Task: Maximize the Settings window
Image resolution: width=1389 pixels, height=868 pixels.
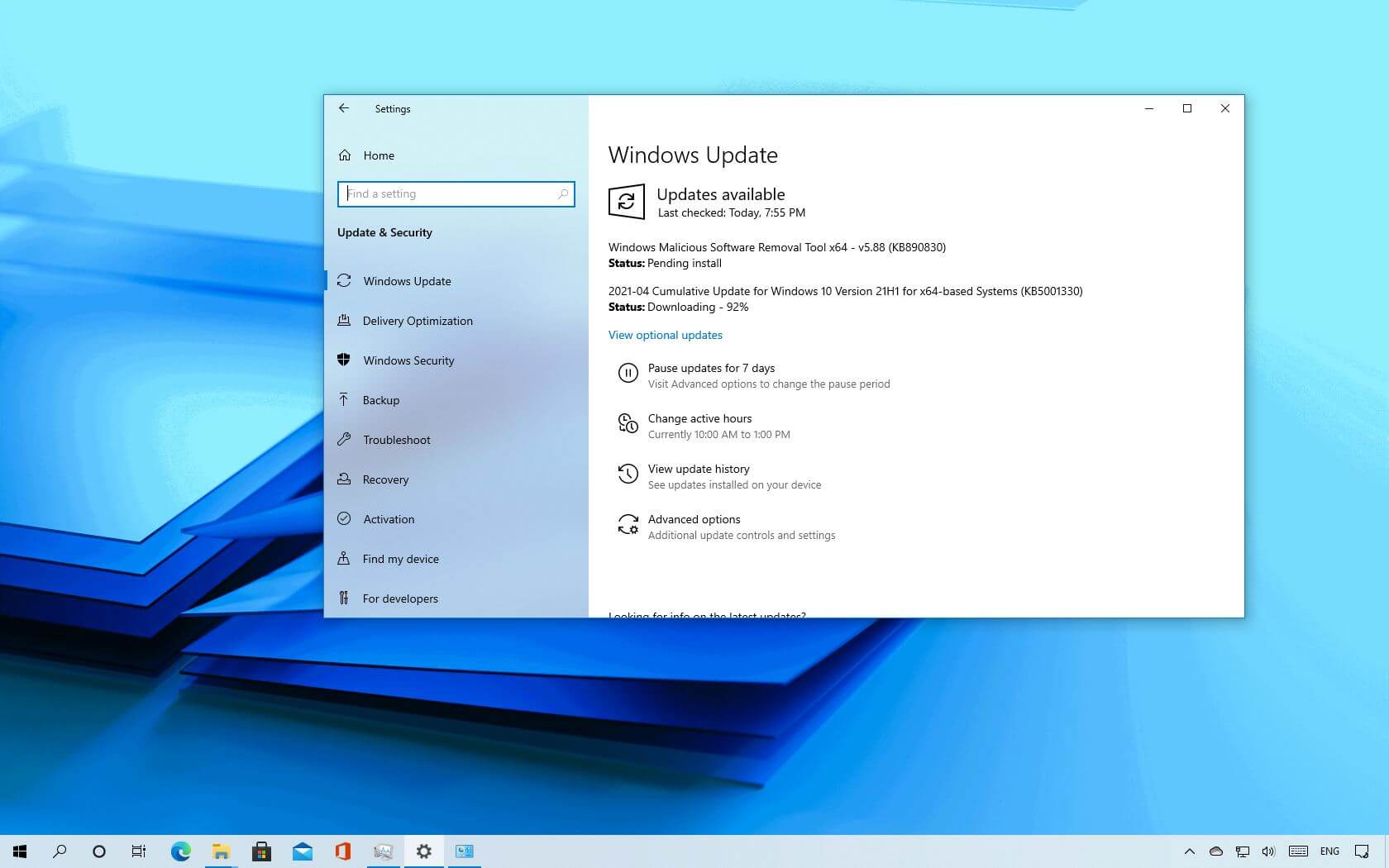Action: point(1187,108)
